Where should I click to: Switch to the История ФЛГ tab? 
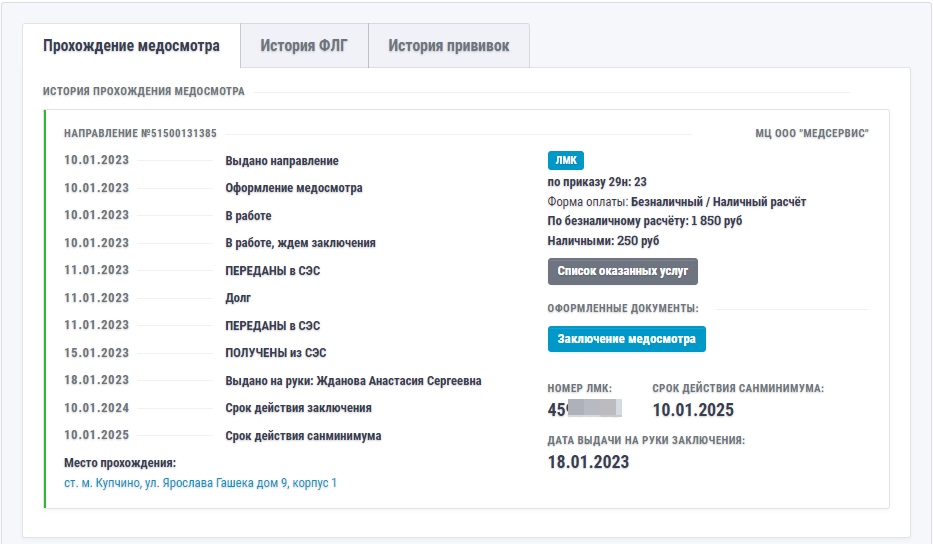click(x=304, y=46)
